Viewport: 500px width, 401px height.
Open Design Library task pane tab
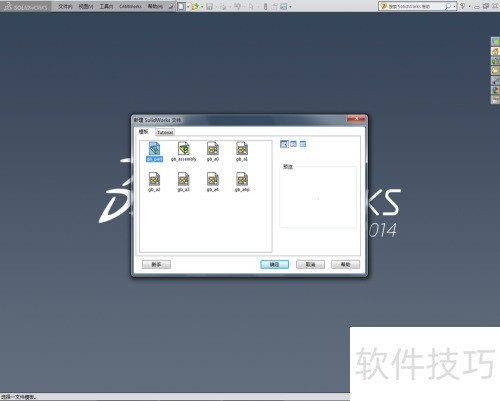(x=495, y=61)
